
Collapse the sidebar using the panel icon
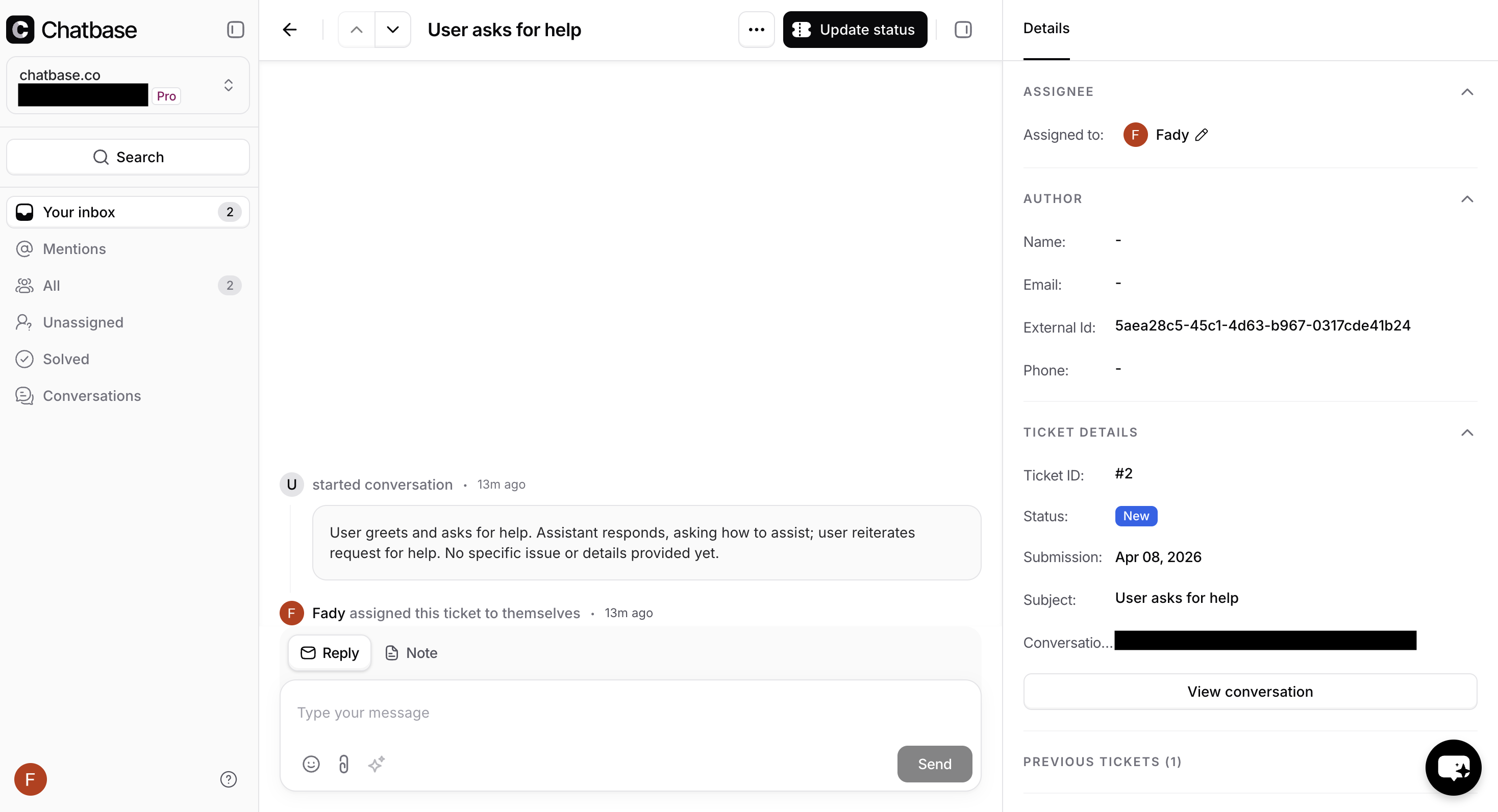point(235,30)
